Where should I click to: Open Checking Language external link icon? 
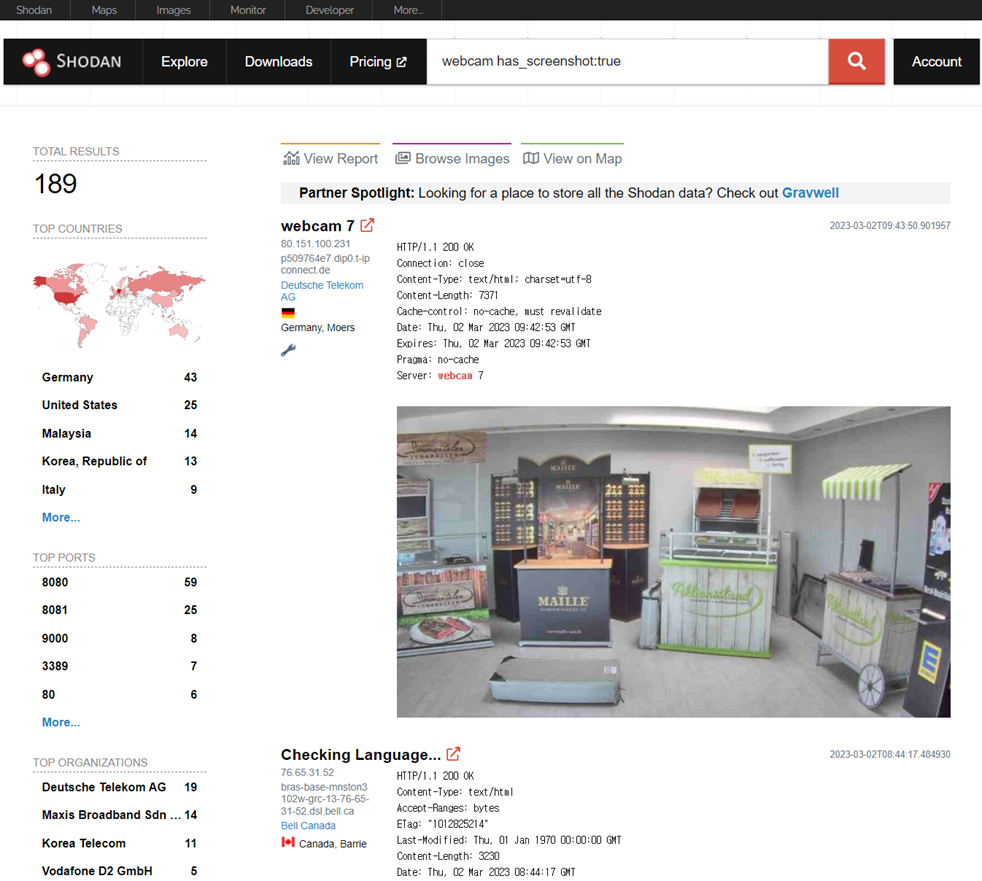(x=453, y=754)
